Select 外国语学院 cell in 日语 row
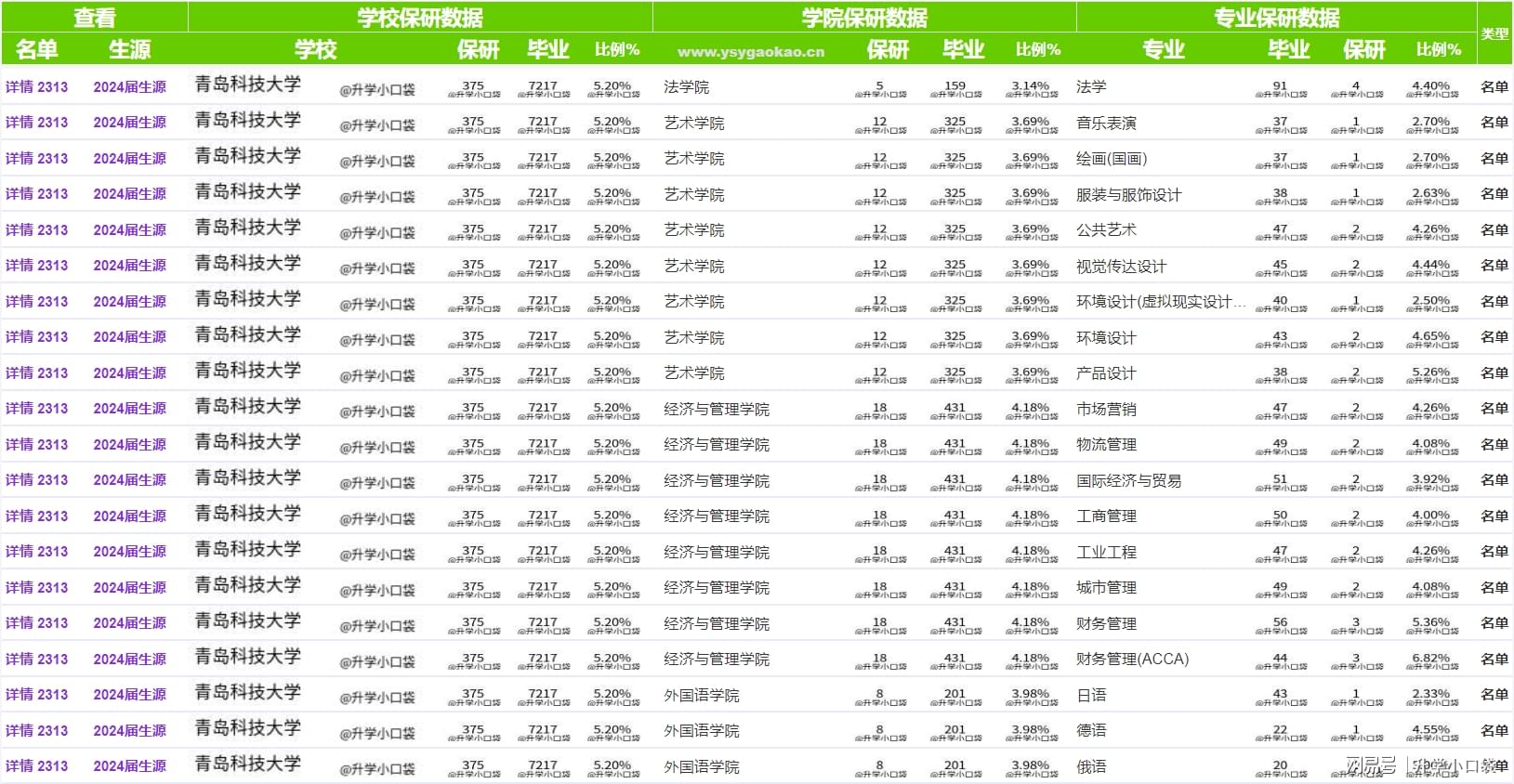The height and width of the screenshot is (784, 1514). tap(701, 695)
